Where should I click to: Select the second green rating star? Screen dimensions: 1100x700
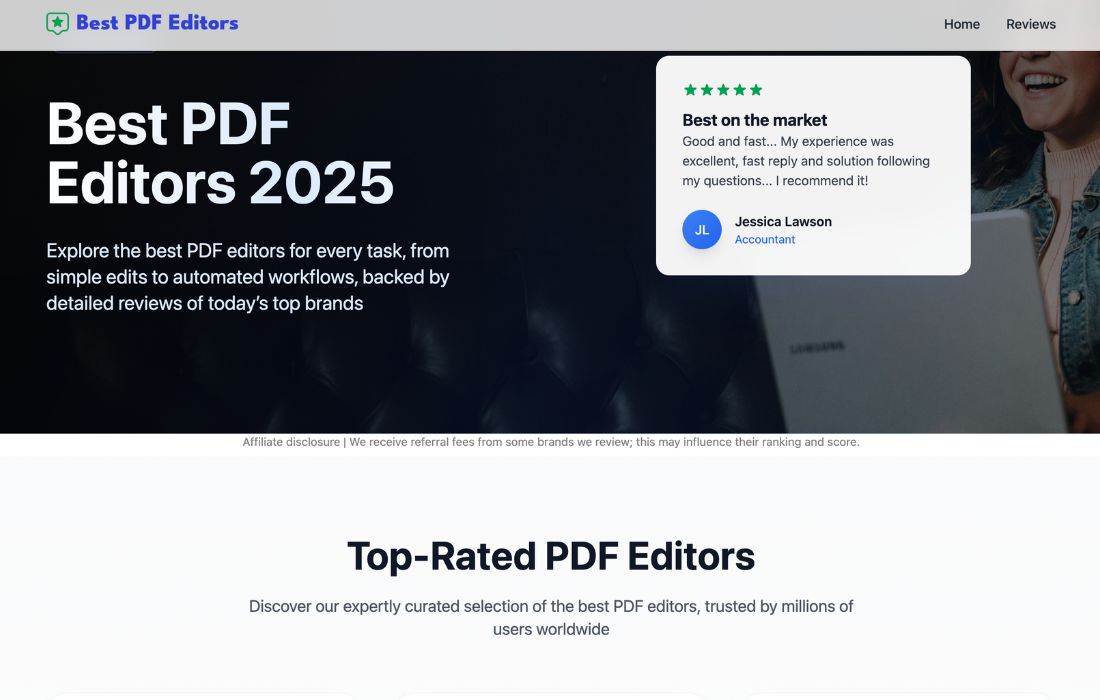click(707, 90)
